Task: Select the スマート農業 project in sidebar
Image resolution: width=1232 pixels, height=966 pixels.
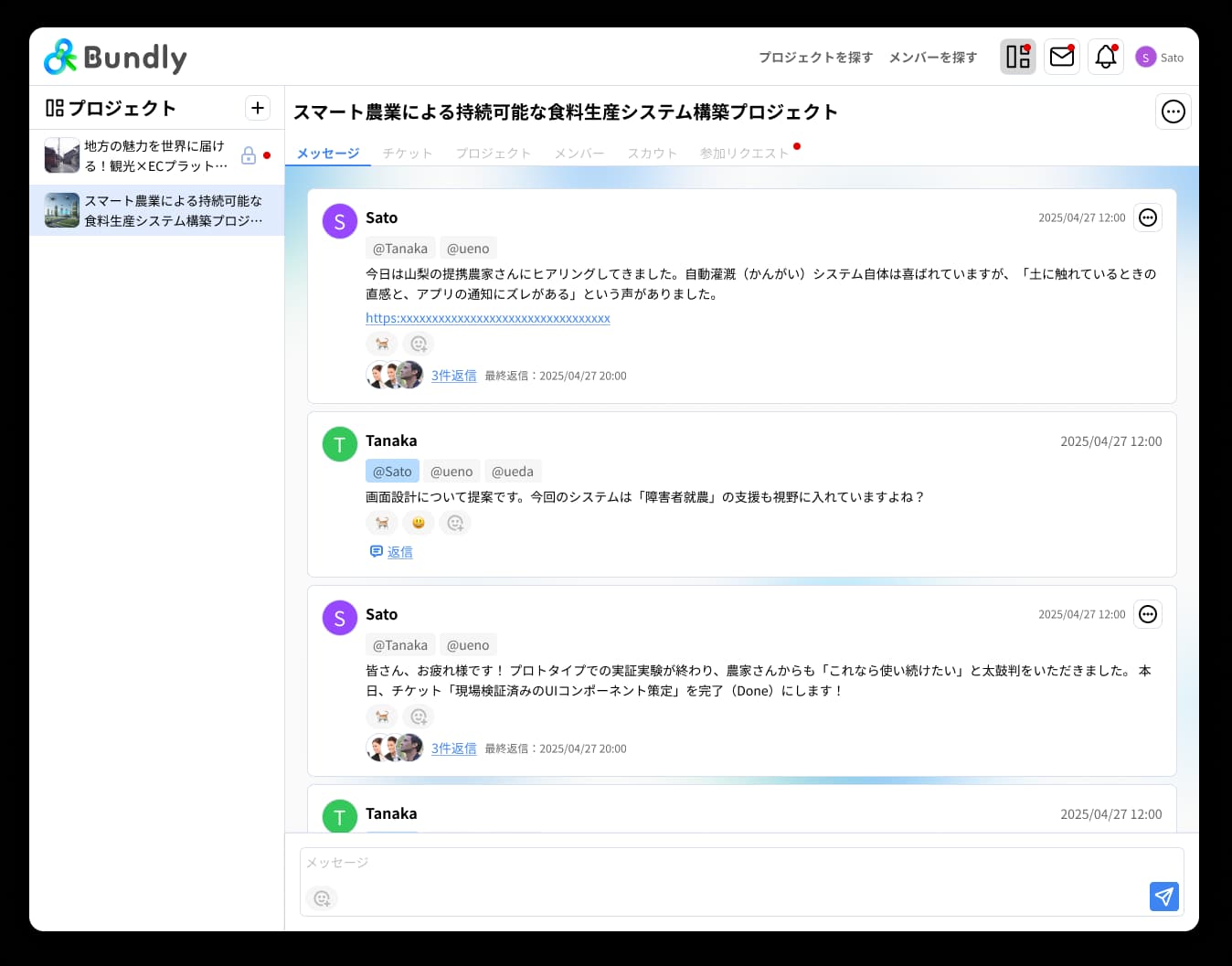Action: (157, 211)
